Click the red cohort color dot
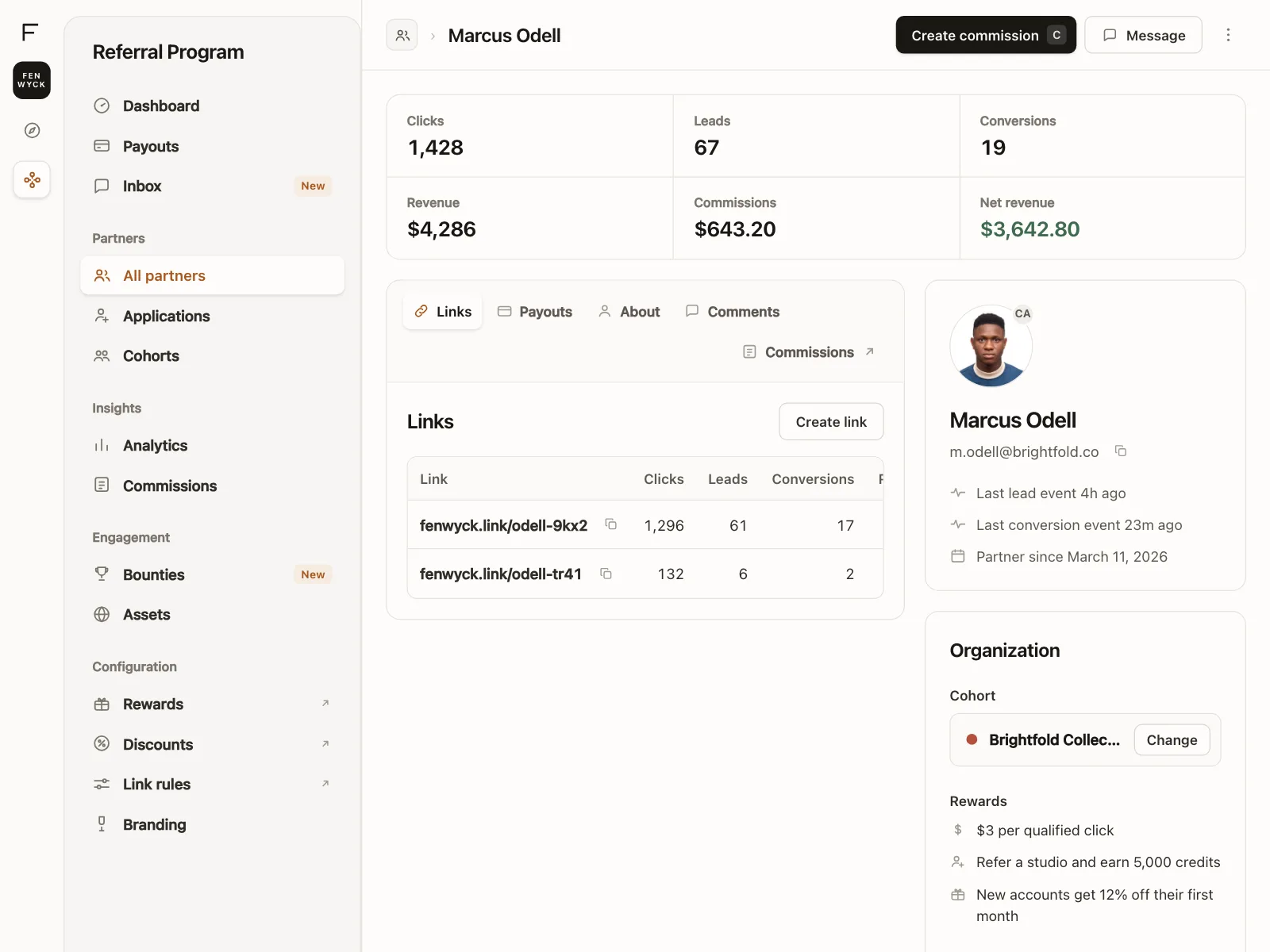 click(x=972, y=739)
